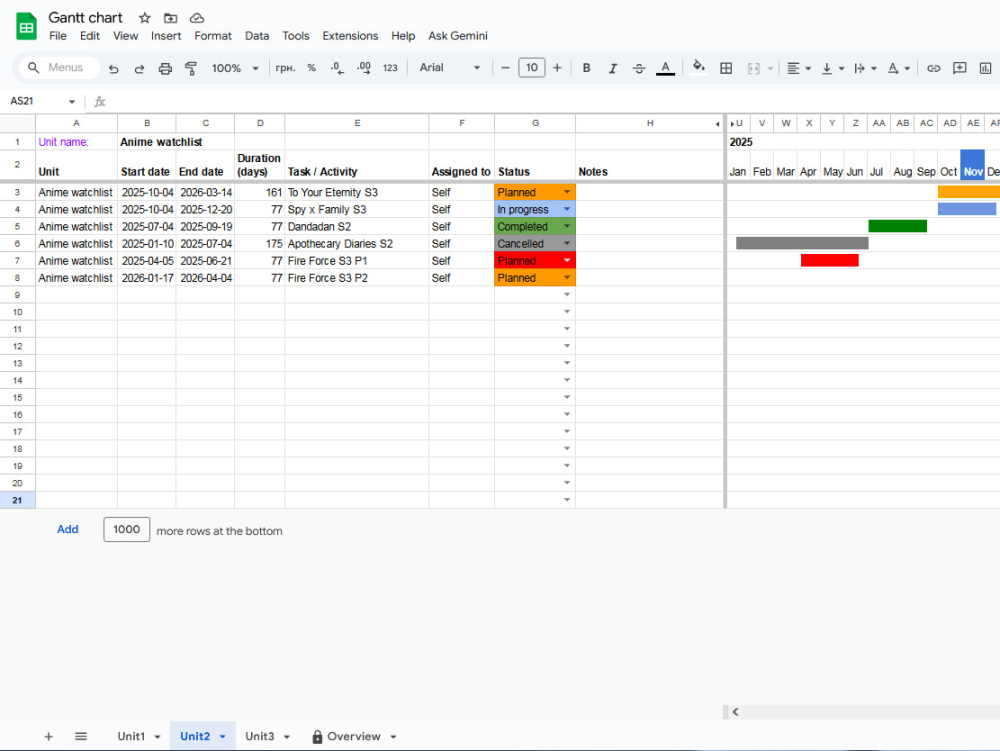1000x751 pixels.
Task: Check the cloud document status icon
Action: click(197, 18)
